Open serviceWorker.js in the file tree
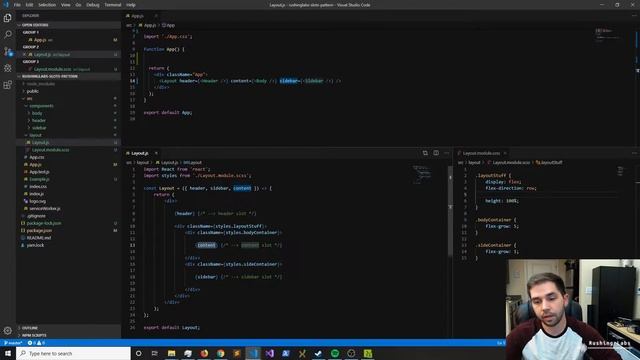The width and height of the screenshot is (640, 360). (x=44, y=209)
